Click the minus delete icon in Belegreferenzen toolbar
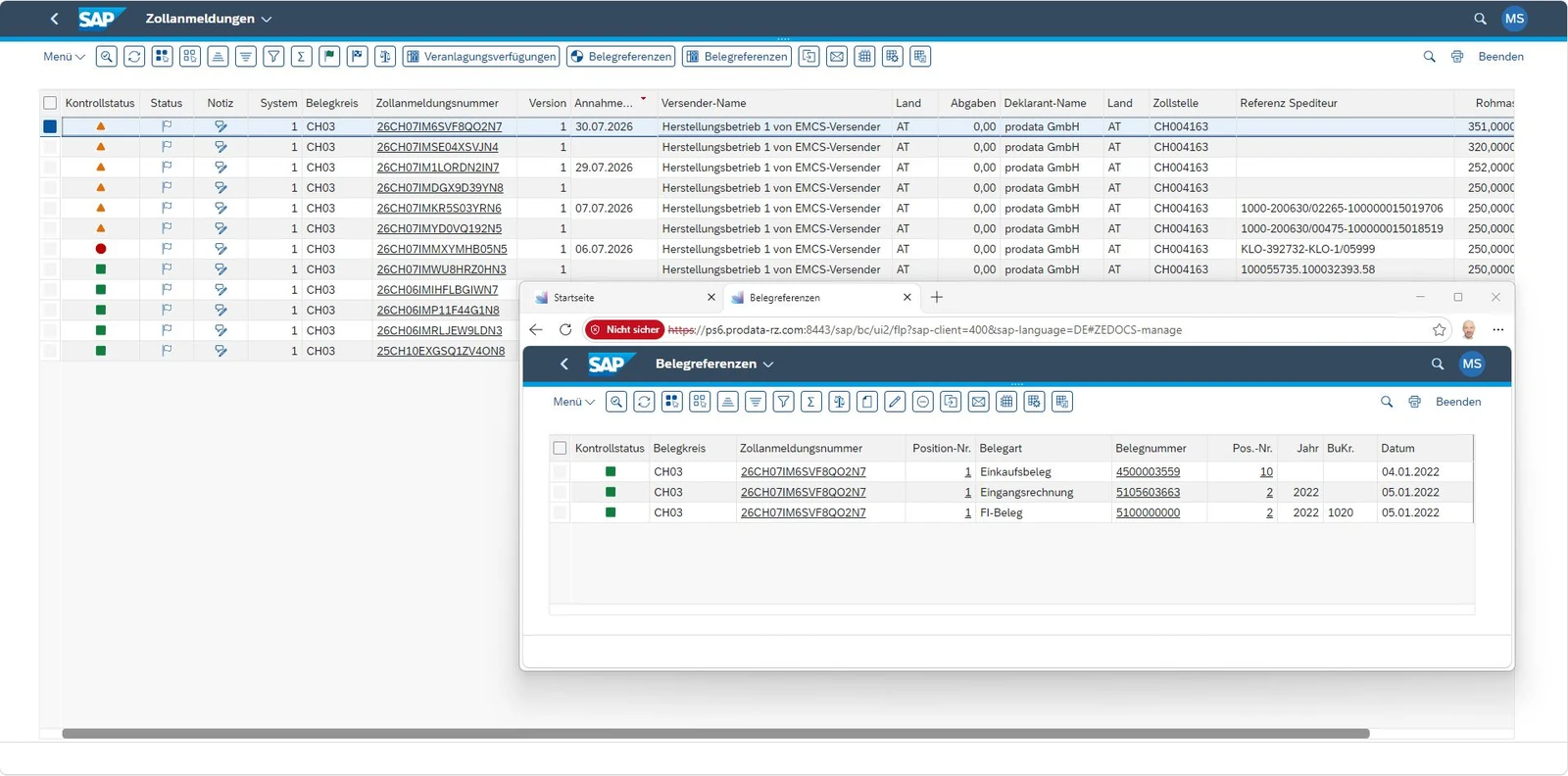 (922, 402)
